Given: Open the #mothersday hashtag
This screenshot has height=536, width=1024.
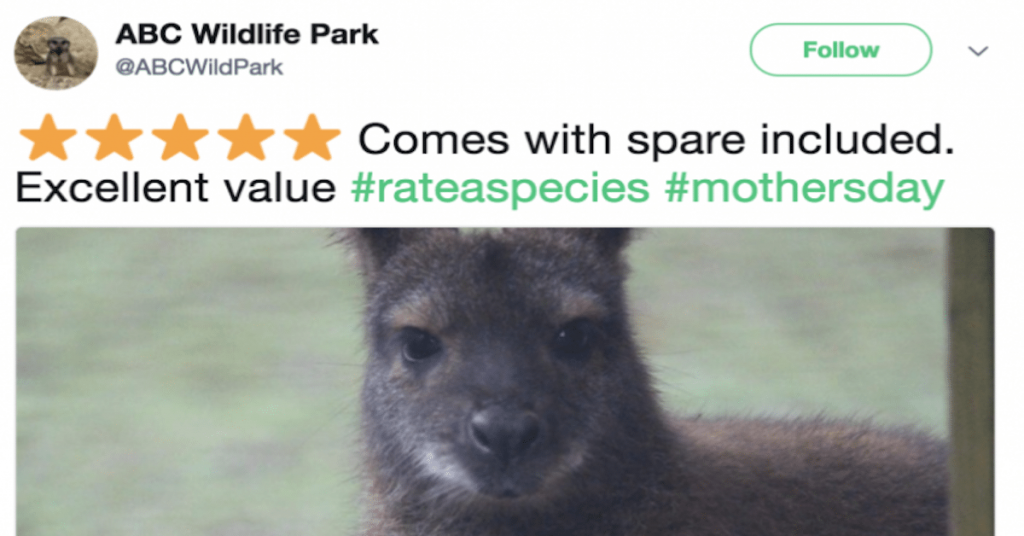Looking at the screenshot, I should 803,188.
